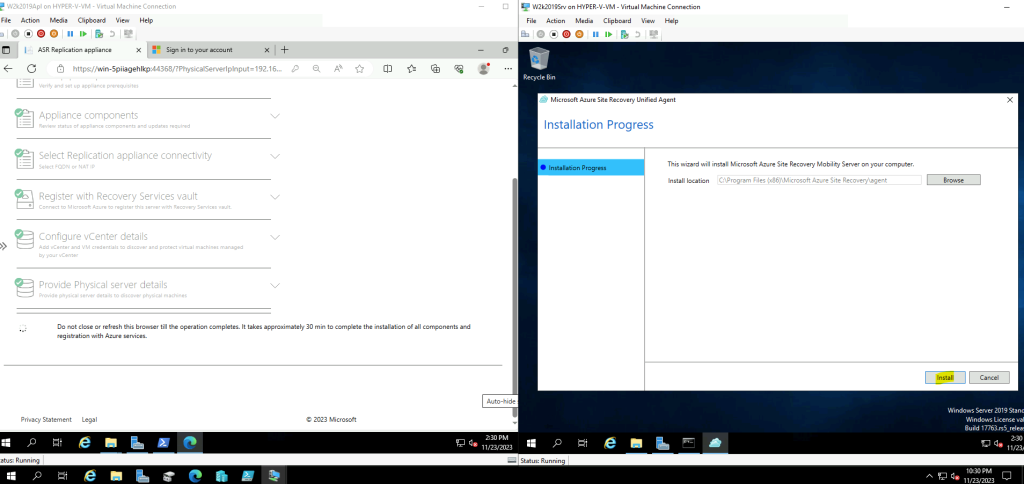Click the Turn Off button in W2k2019Srv toolbar

[554, 34]
